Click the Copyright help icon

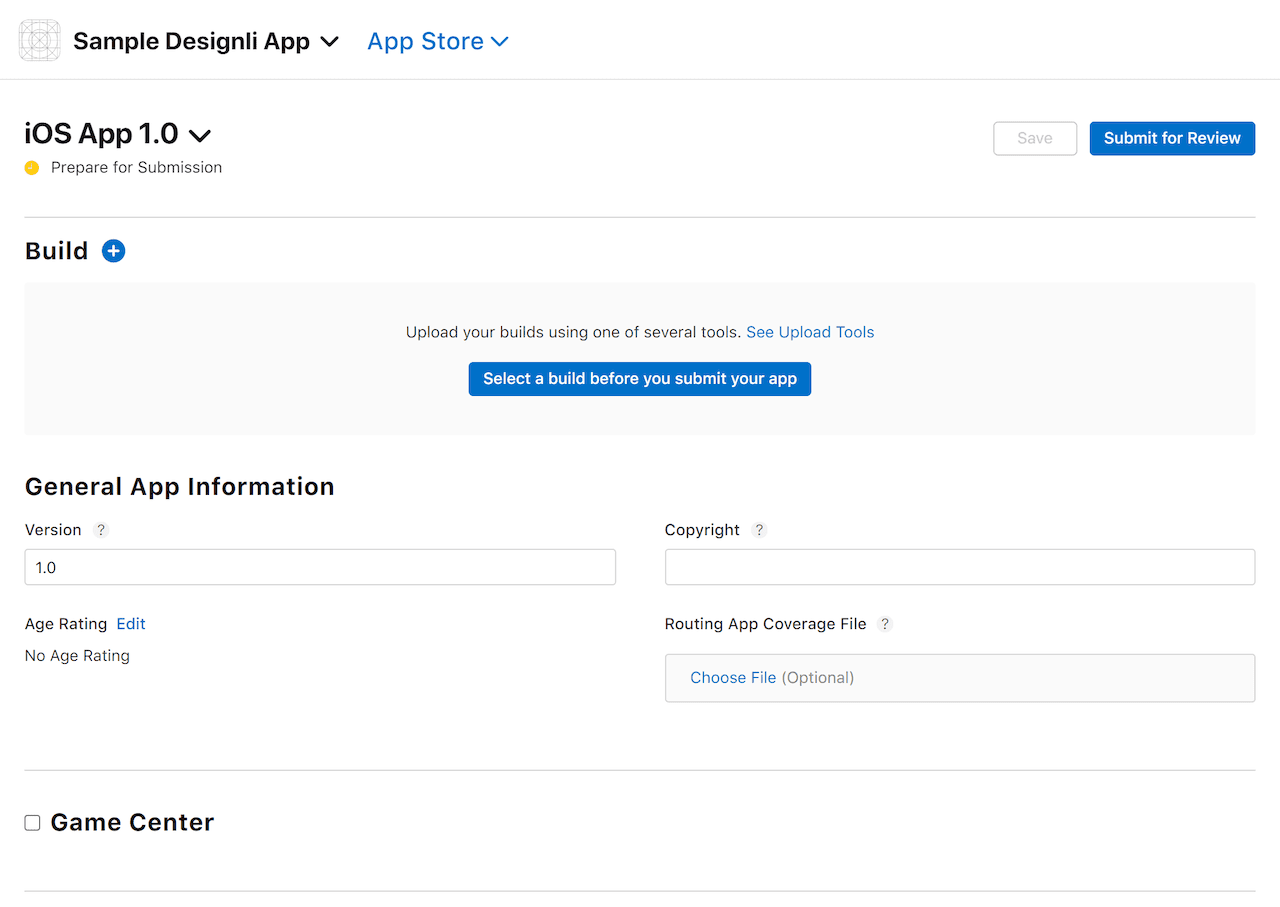click(759, 530)
